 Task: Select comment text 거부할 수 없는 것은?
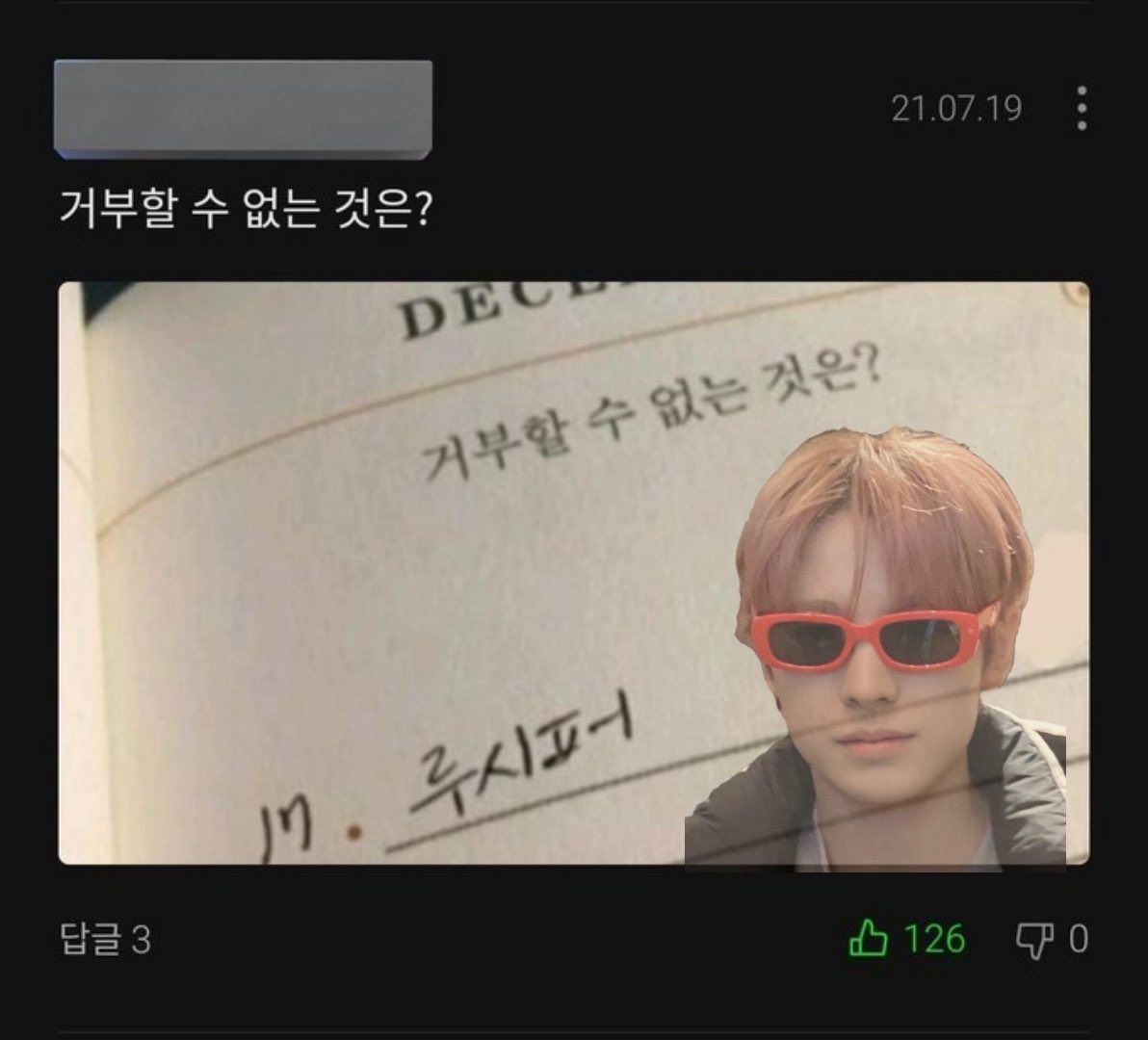[x=246, y=210]
